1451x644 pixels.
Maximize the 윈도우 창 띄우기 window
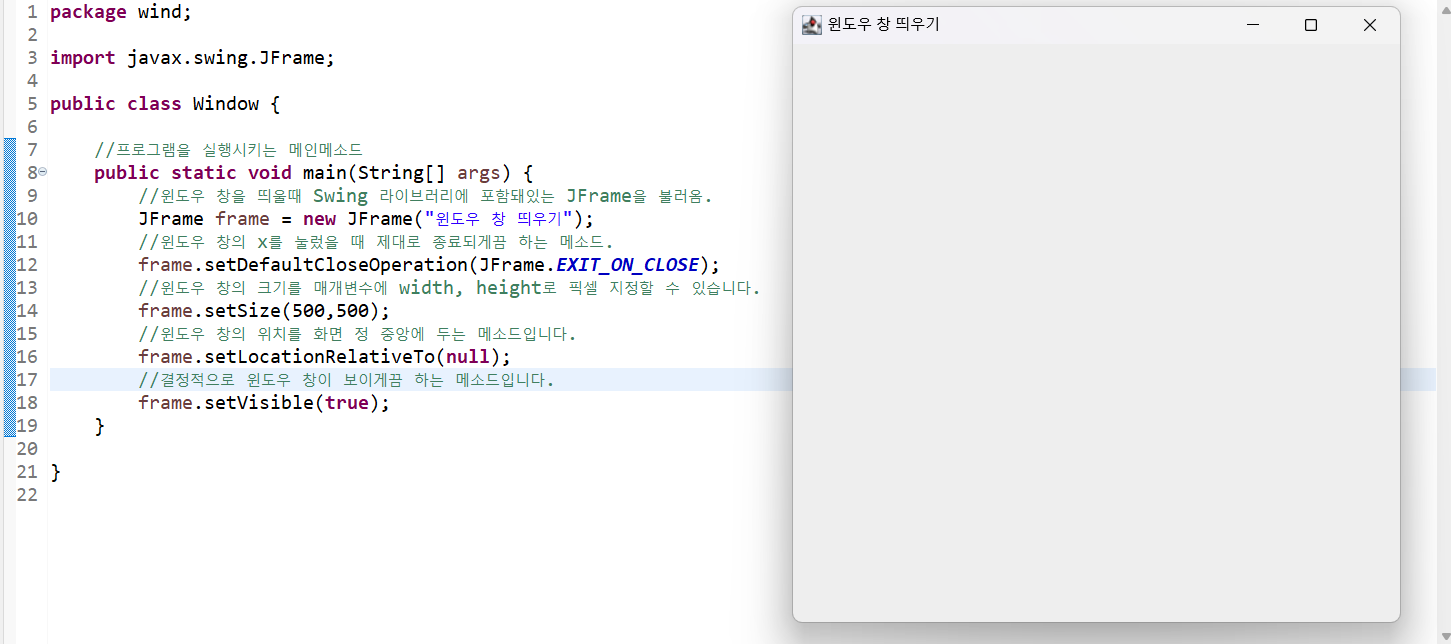point(1310,25)
